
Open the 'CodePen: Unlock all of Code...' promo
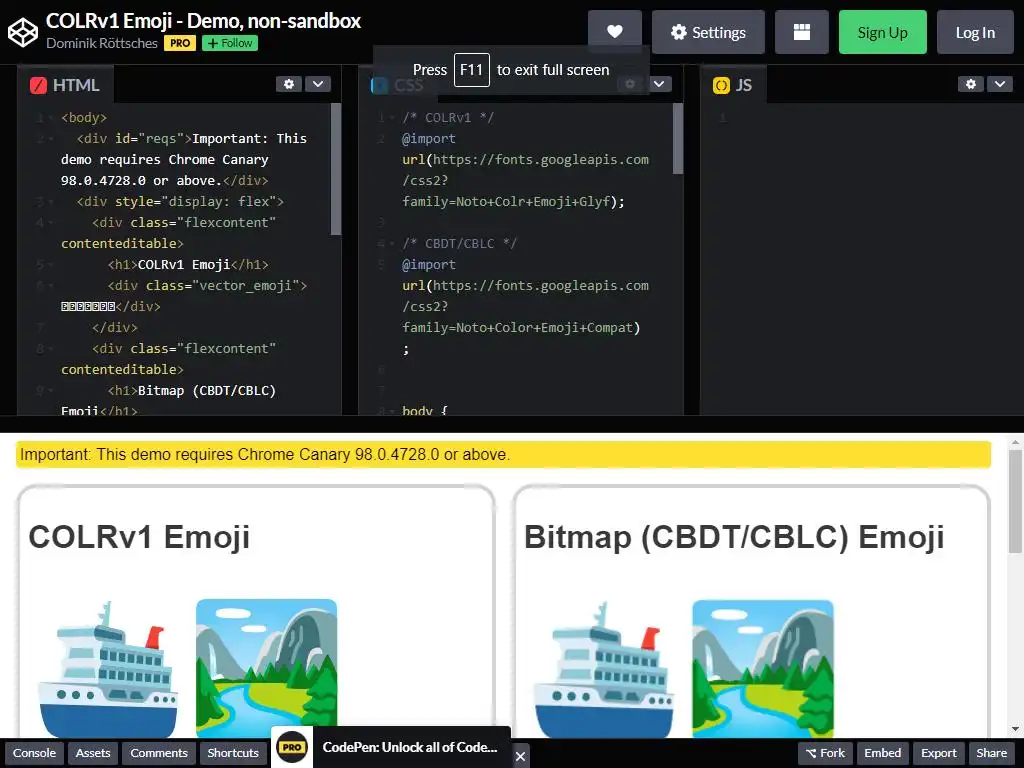[x=409, y=747]
